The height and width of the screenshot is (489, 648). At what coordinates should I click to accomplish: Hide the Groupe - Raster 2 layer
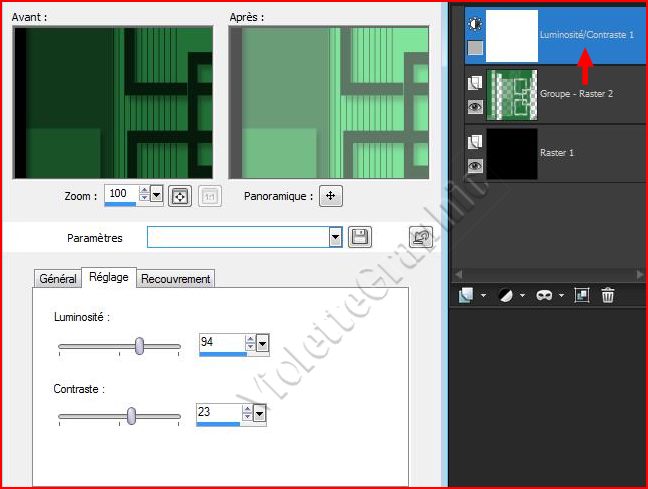point(475,107)
